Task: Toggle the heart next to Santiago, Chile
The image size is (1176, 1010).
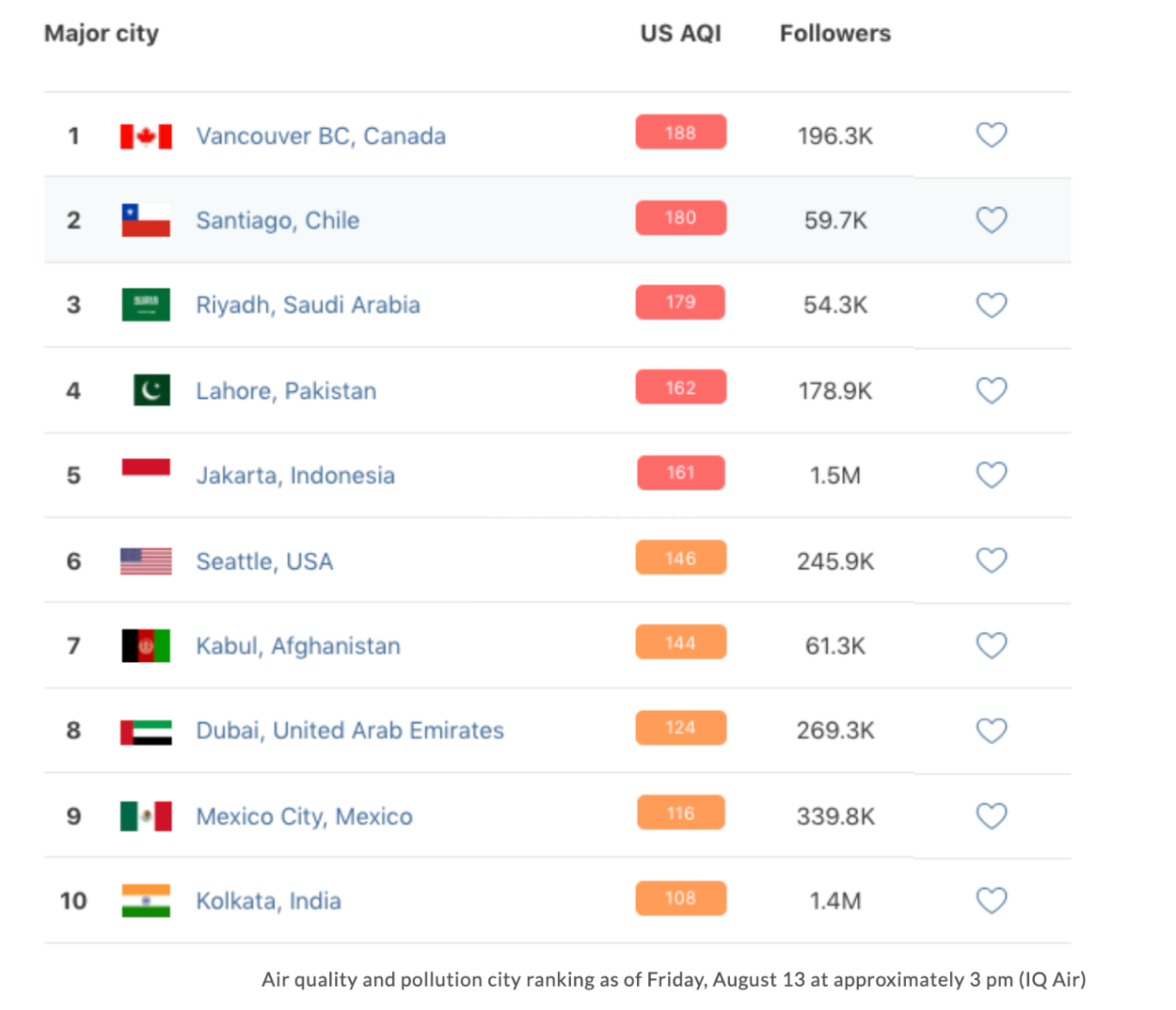Action: click(x=991, y=220)
